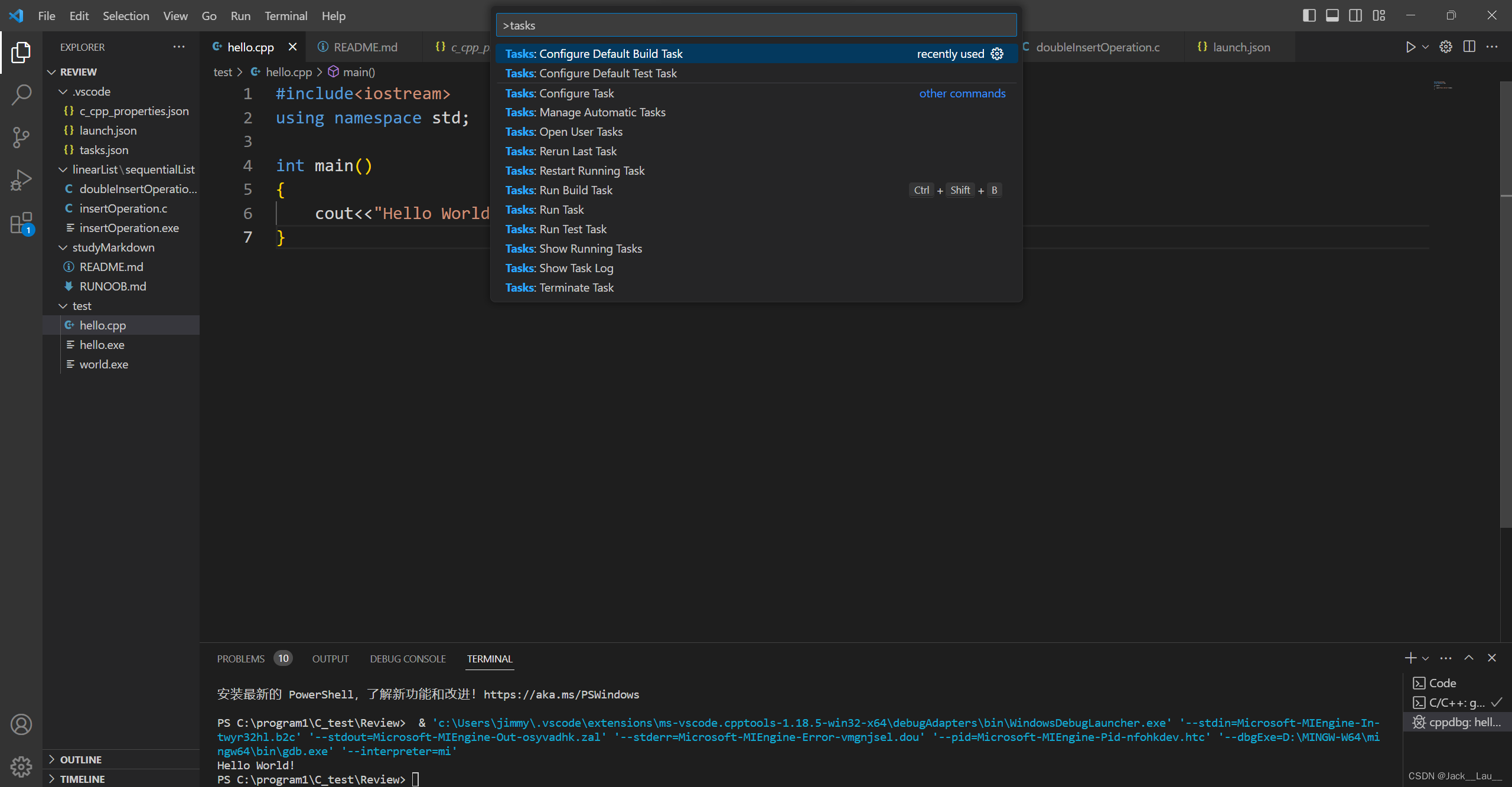Click the editor vertical scrollbar

(1506, 304)
